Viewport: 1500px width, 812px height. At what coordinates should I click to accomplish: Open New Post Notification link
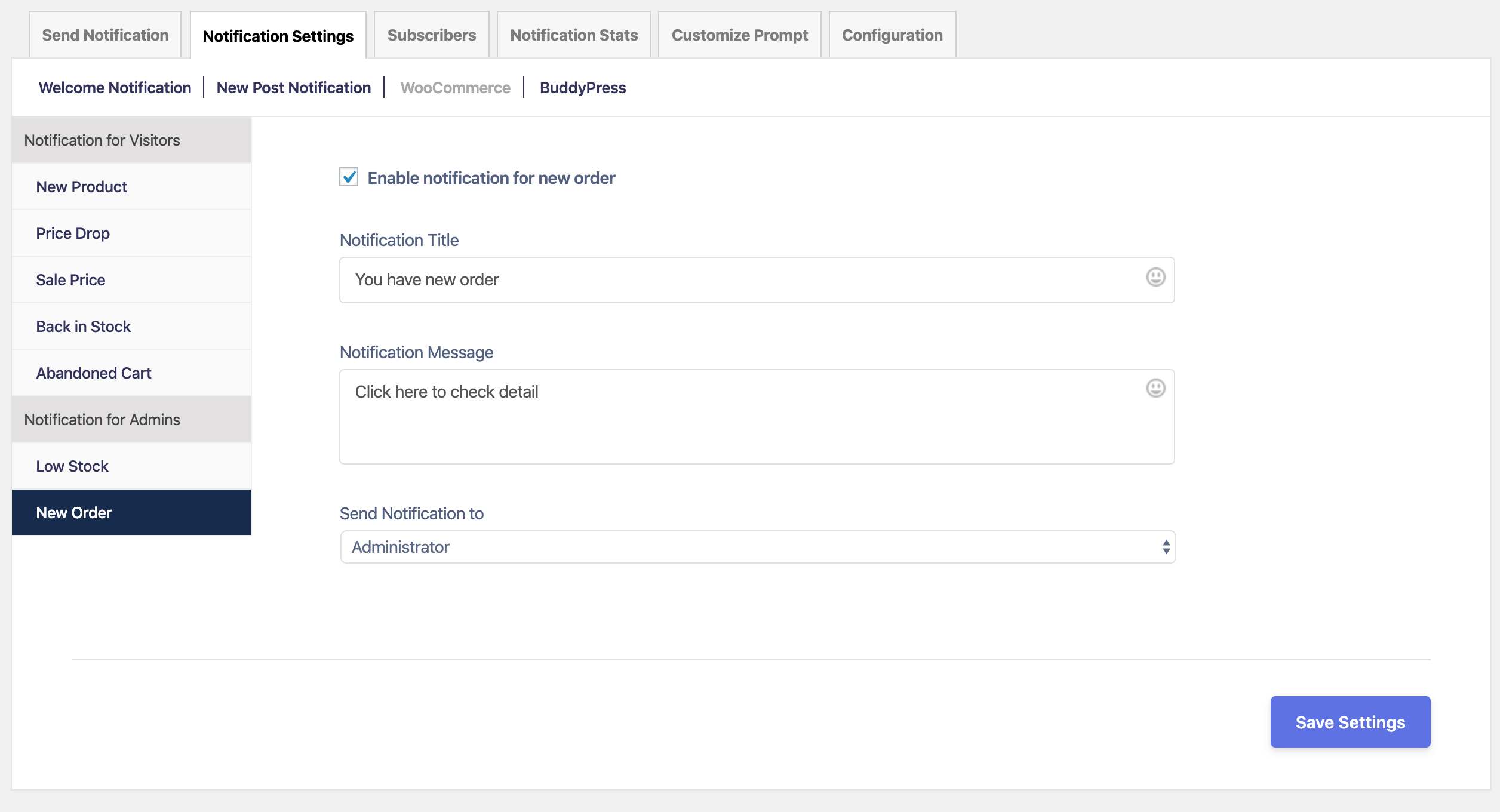point(293,88)
